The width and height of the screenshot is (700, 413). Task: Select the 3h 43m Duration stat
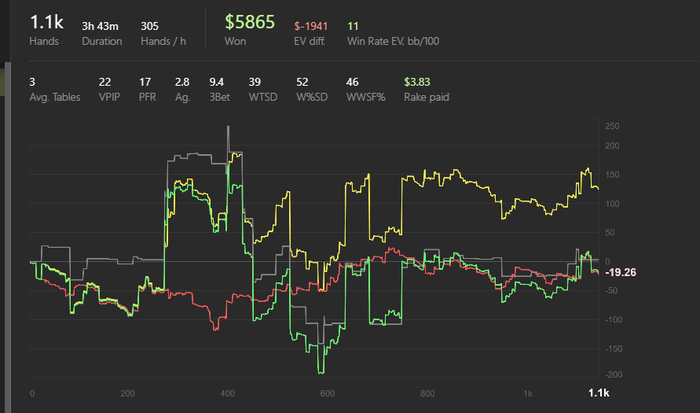[x=102, y=33]
